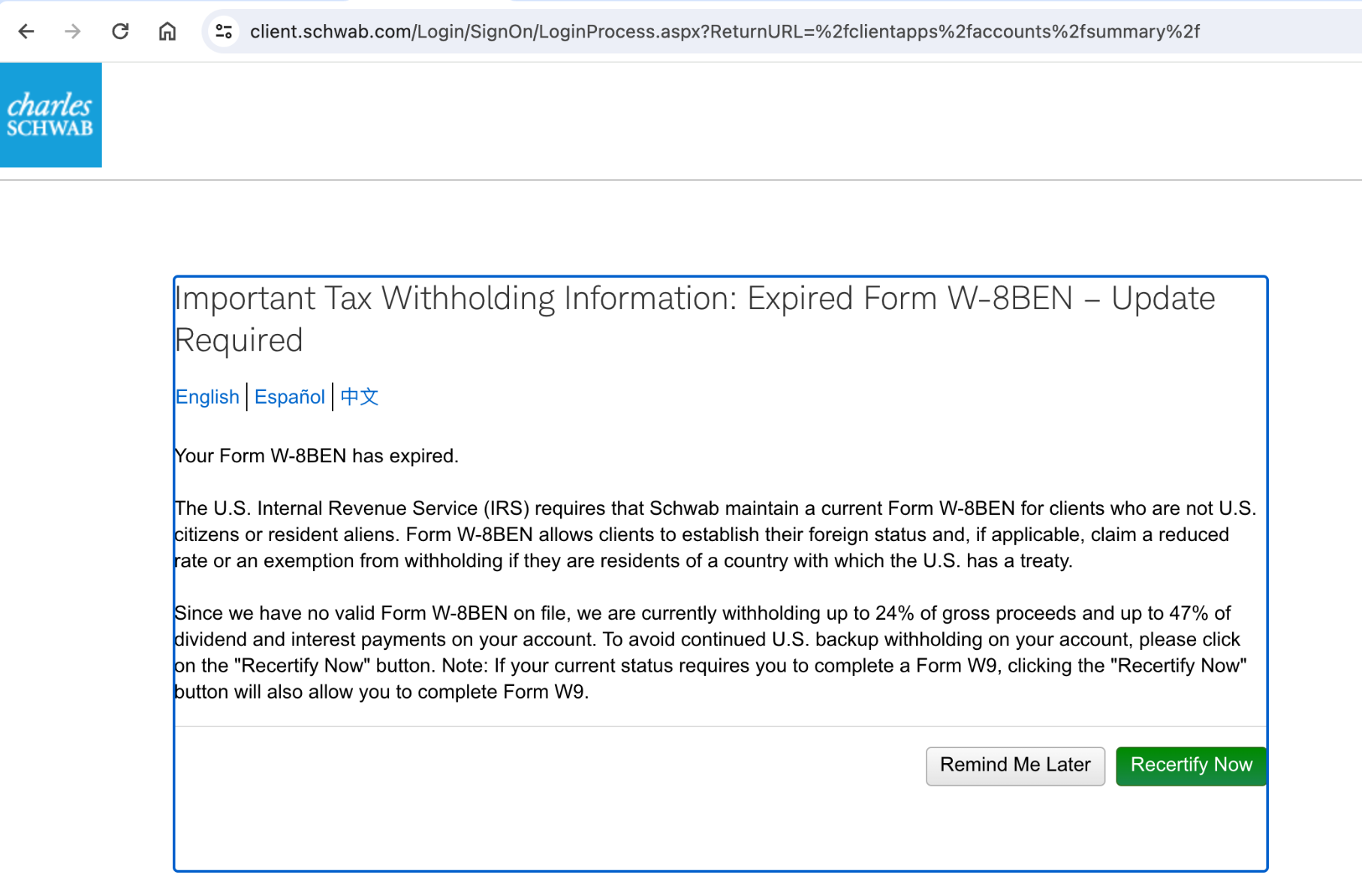1362x896 pixels.
Task: Switch notice language to English
Action: click(207, 397)
